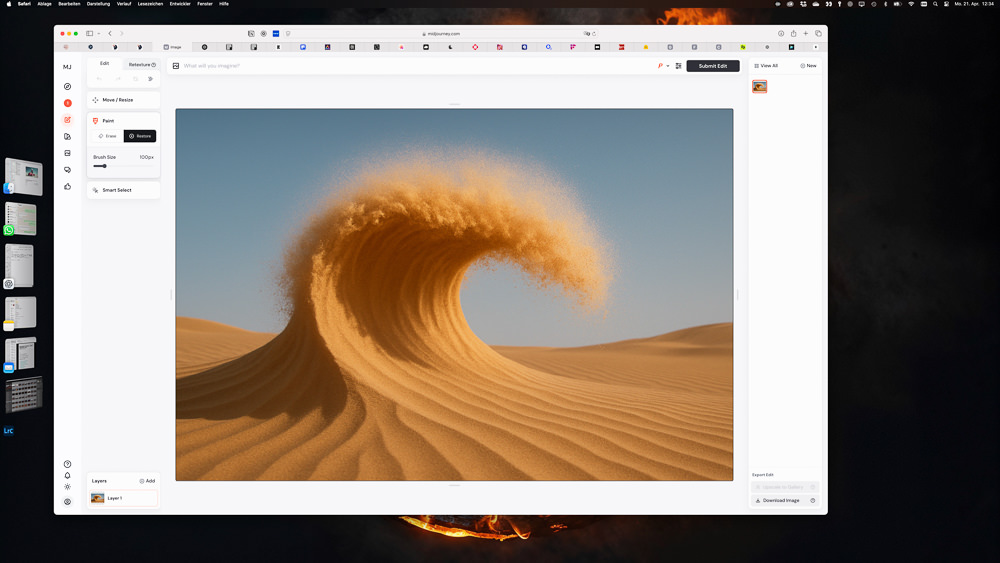Click the WhatsApp stage manager window thumbnail

pyautogui.click(x=20, y=219)
